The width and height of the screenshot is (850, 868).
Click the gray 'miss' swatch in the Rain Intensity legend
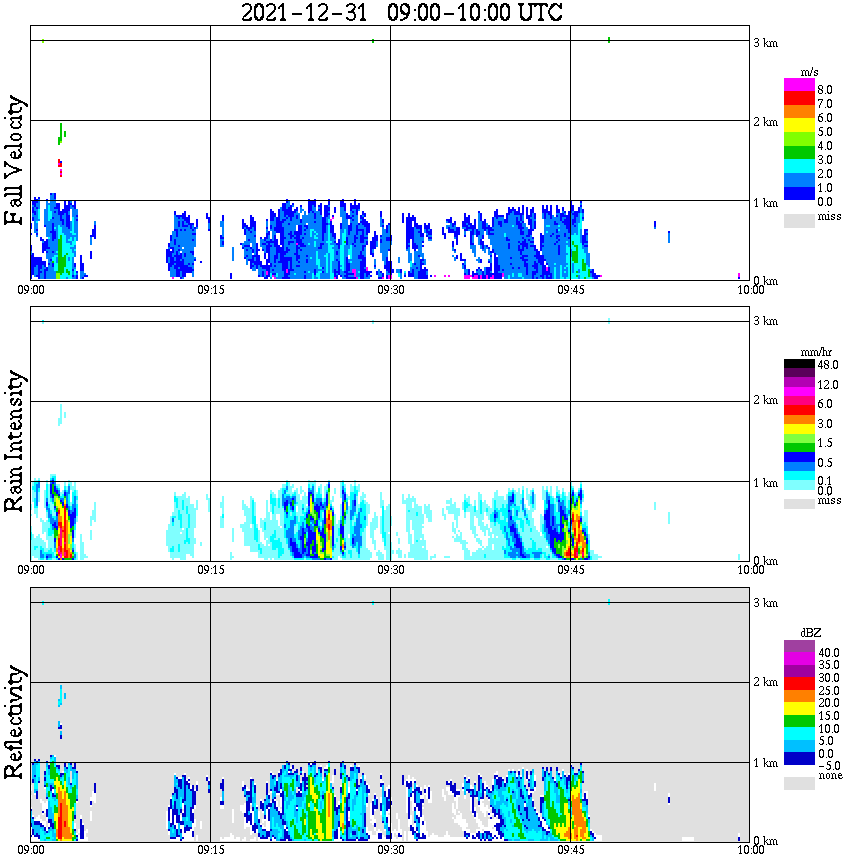click(x=799, y=504)
